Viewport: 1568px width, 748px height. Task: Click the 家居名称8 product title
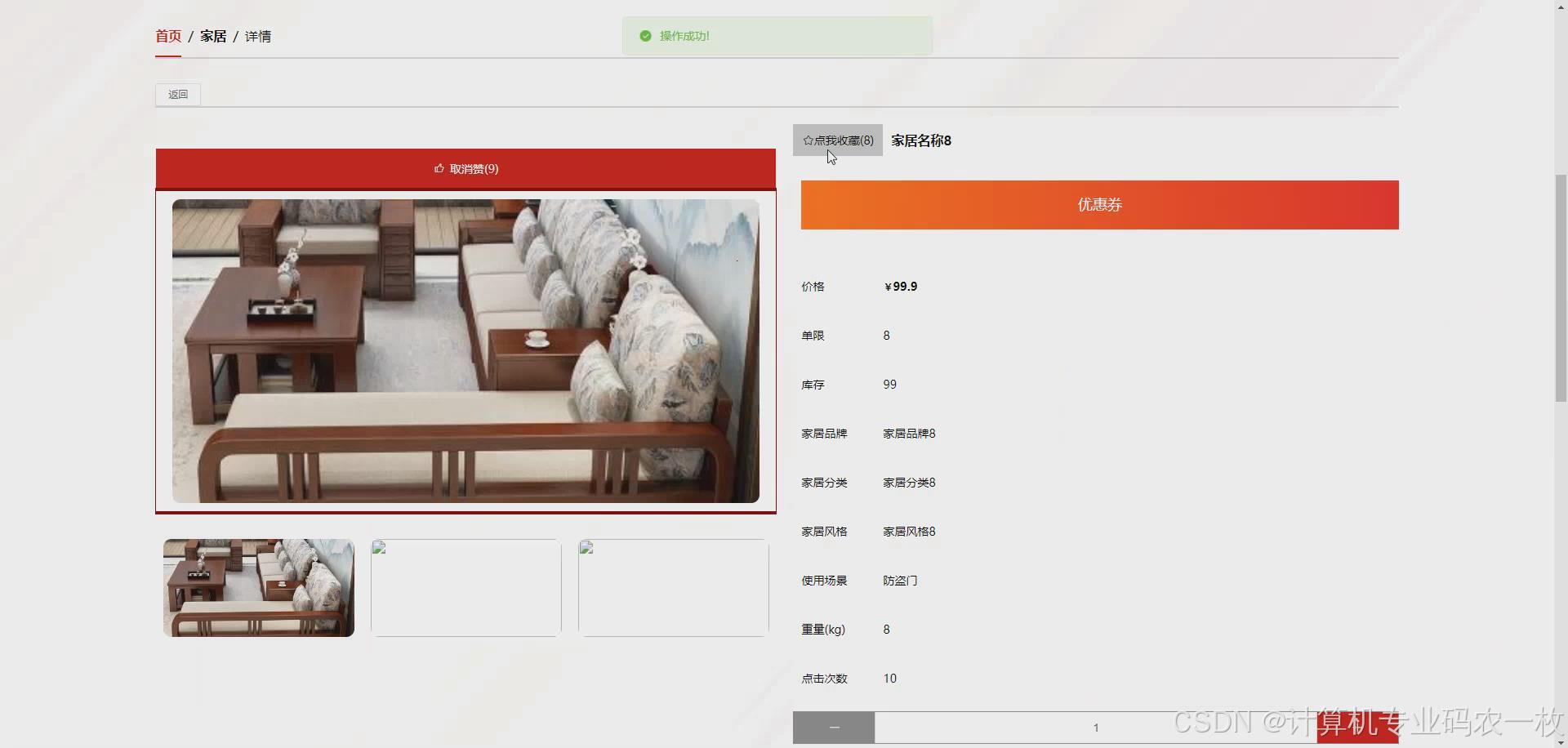[x=921, y=140]
